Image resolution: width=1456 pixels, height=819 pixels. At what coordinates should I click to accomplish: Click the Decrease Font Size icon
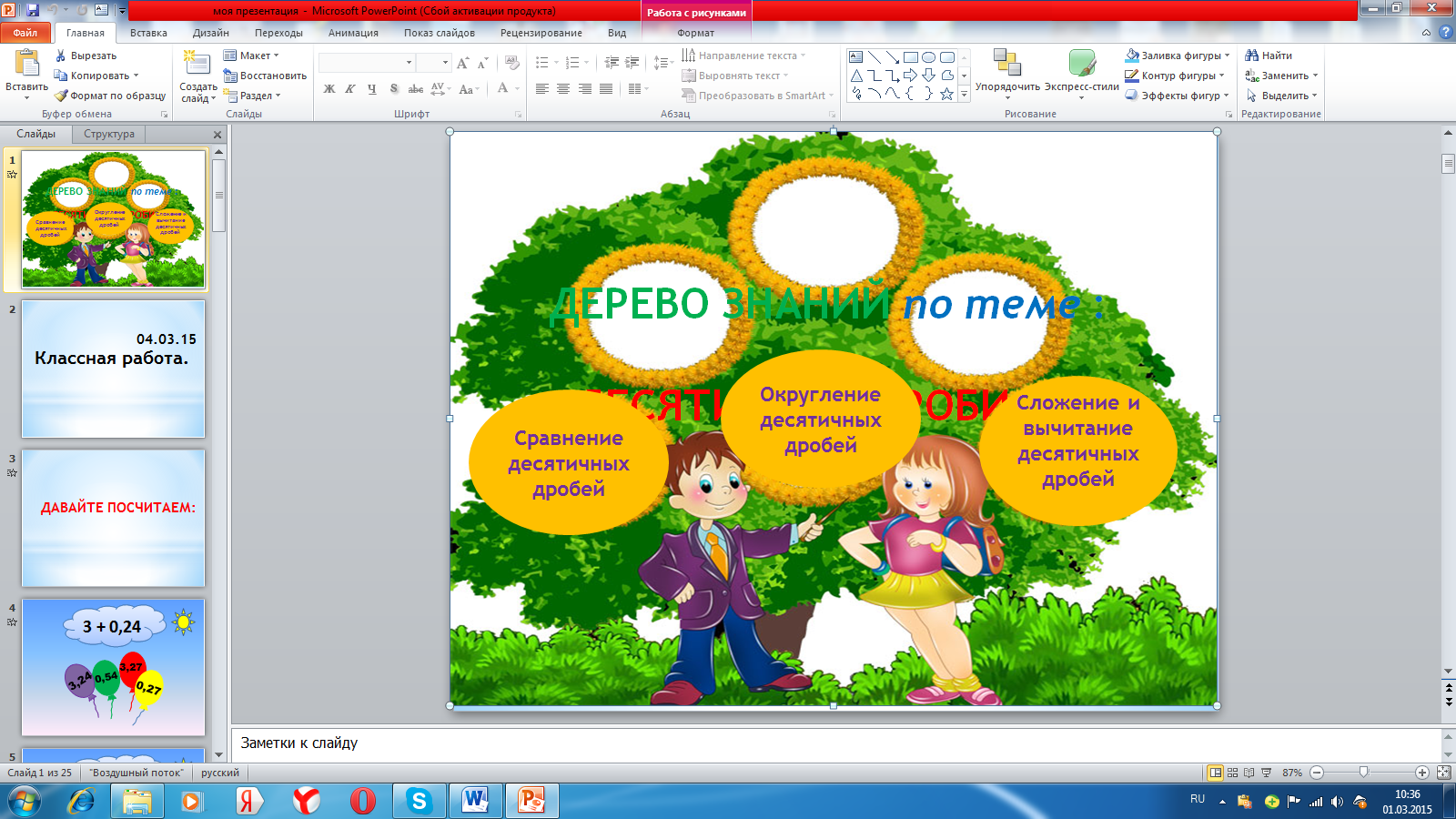pyautogui.click(x=483, y=63)
